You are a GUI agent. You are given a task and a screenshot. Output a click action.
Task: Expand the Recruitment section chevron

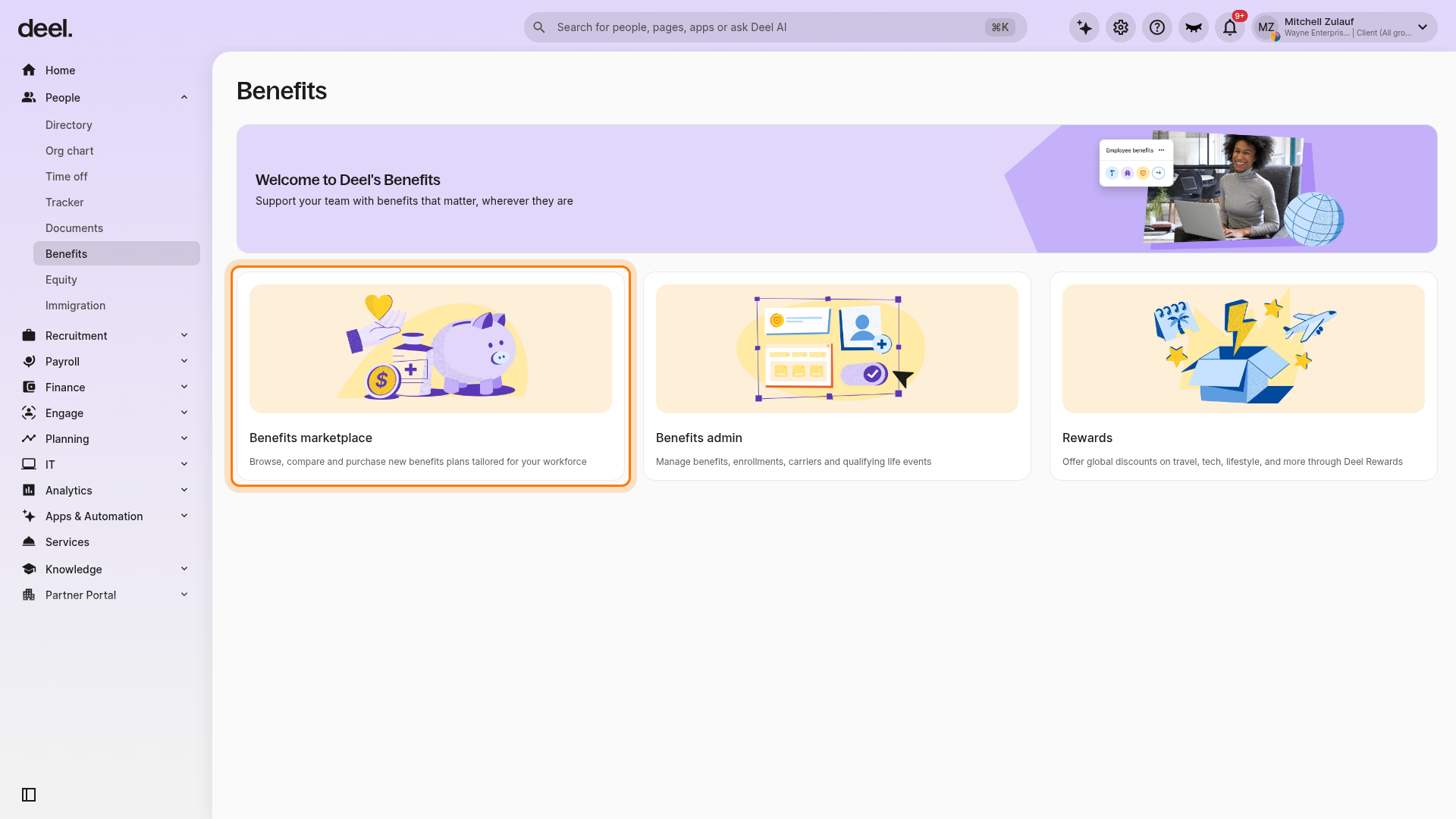(x=184, y=335)
